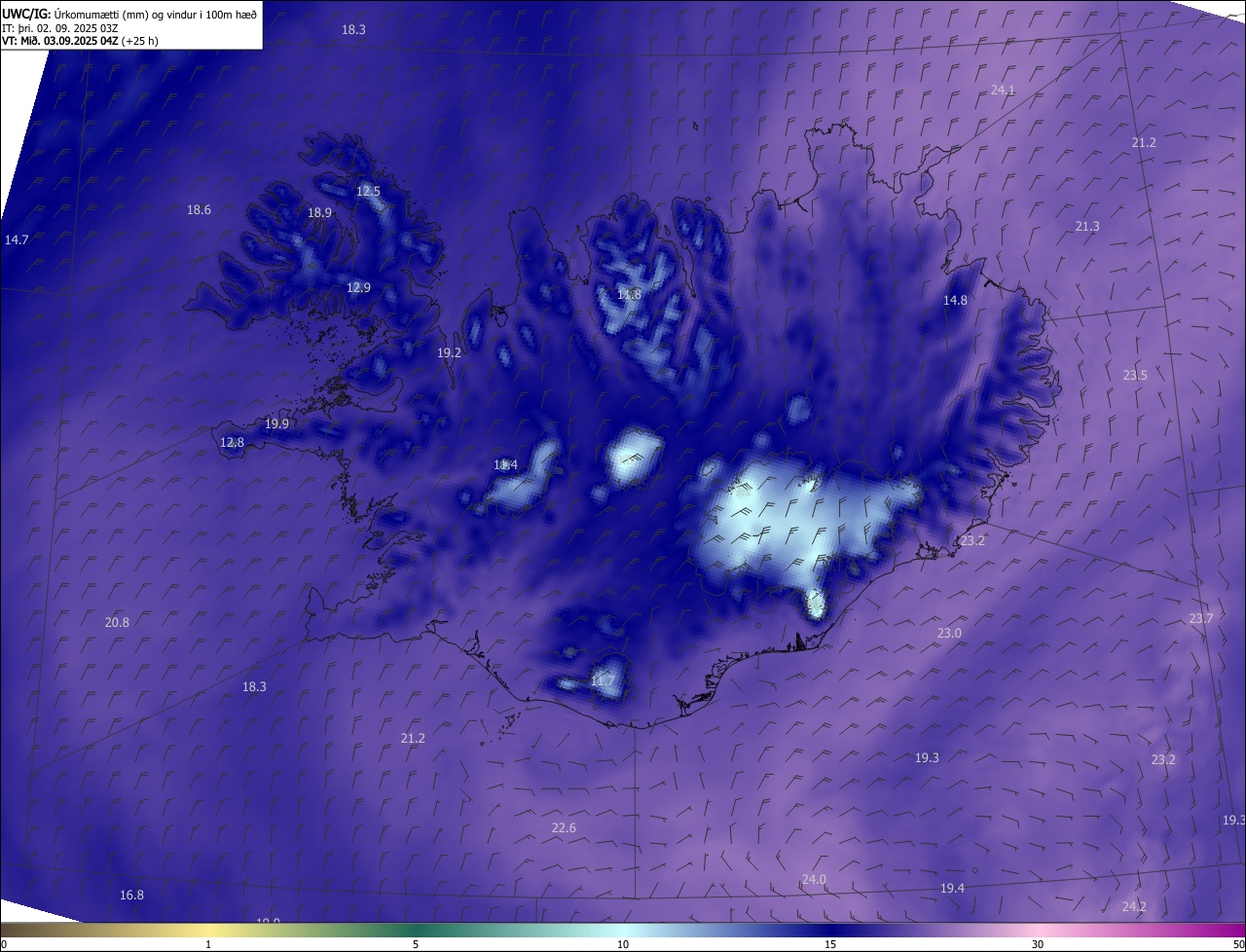Click the colorbar tick labeled 15
1246x952 pixels.
830,944
